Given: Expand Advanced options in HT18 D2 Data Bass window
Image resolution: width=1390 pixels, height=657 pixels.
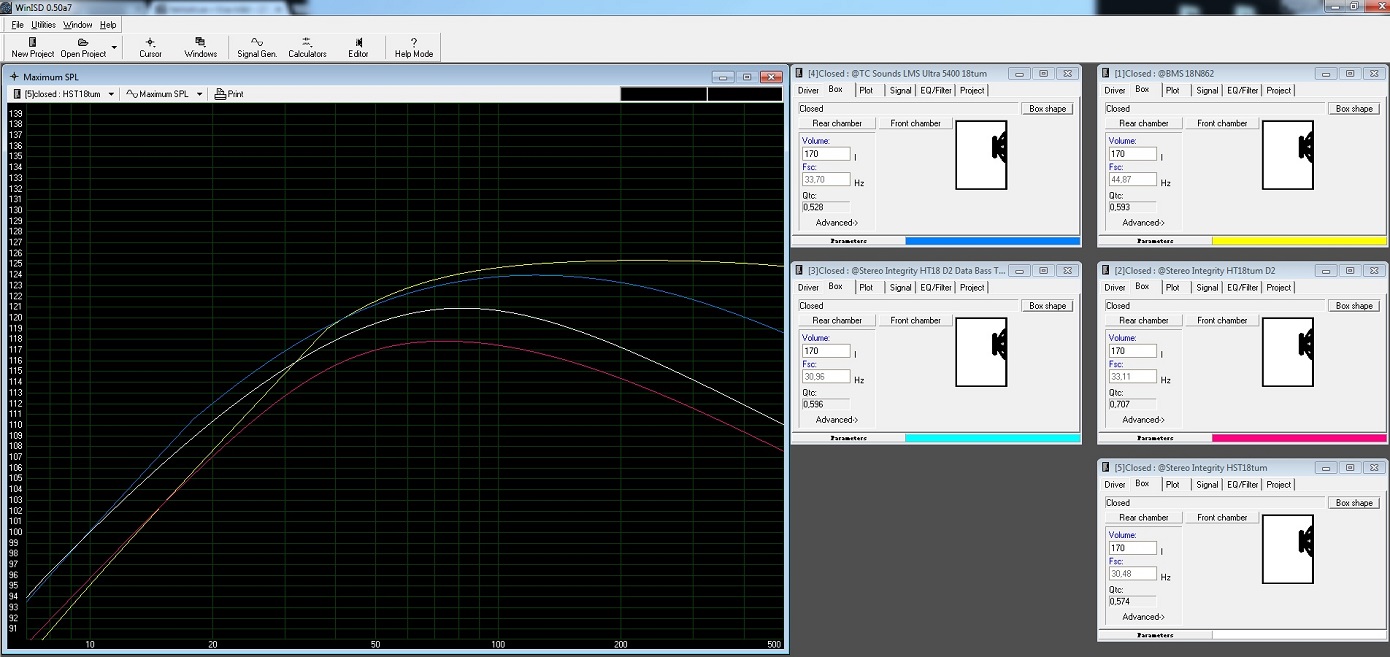Looking at the screenshot, I should [837, 420].
